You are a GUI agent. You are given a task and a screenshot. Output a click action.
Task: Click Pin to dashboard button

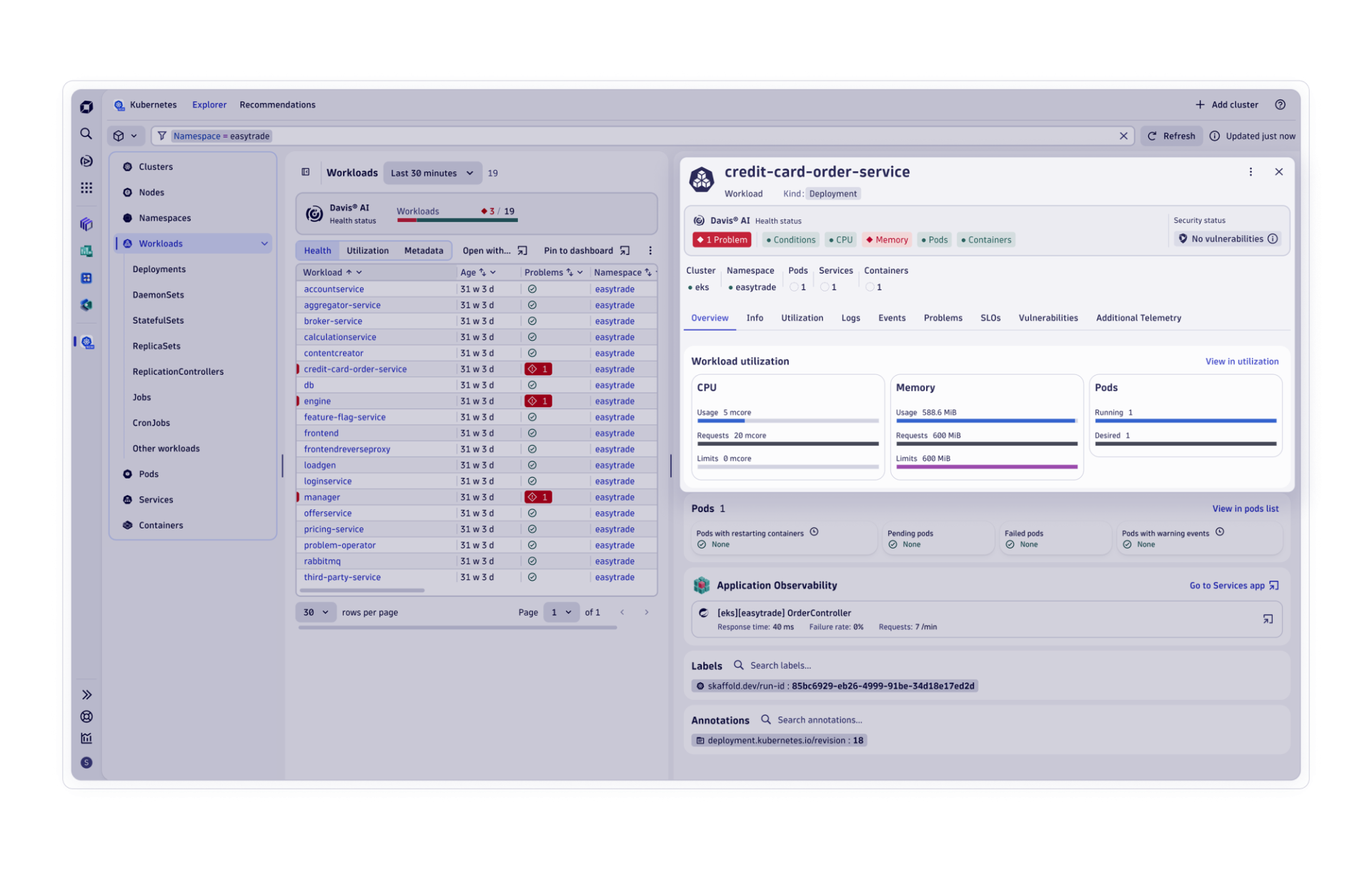586,251
